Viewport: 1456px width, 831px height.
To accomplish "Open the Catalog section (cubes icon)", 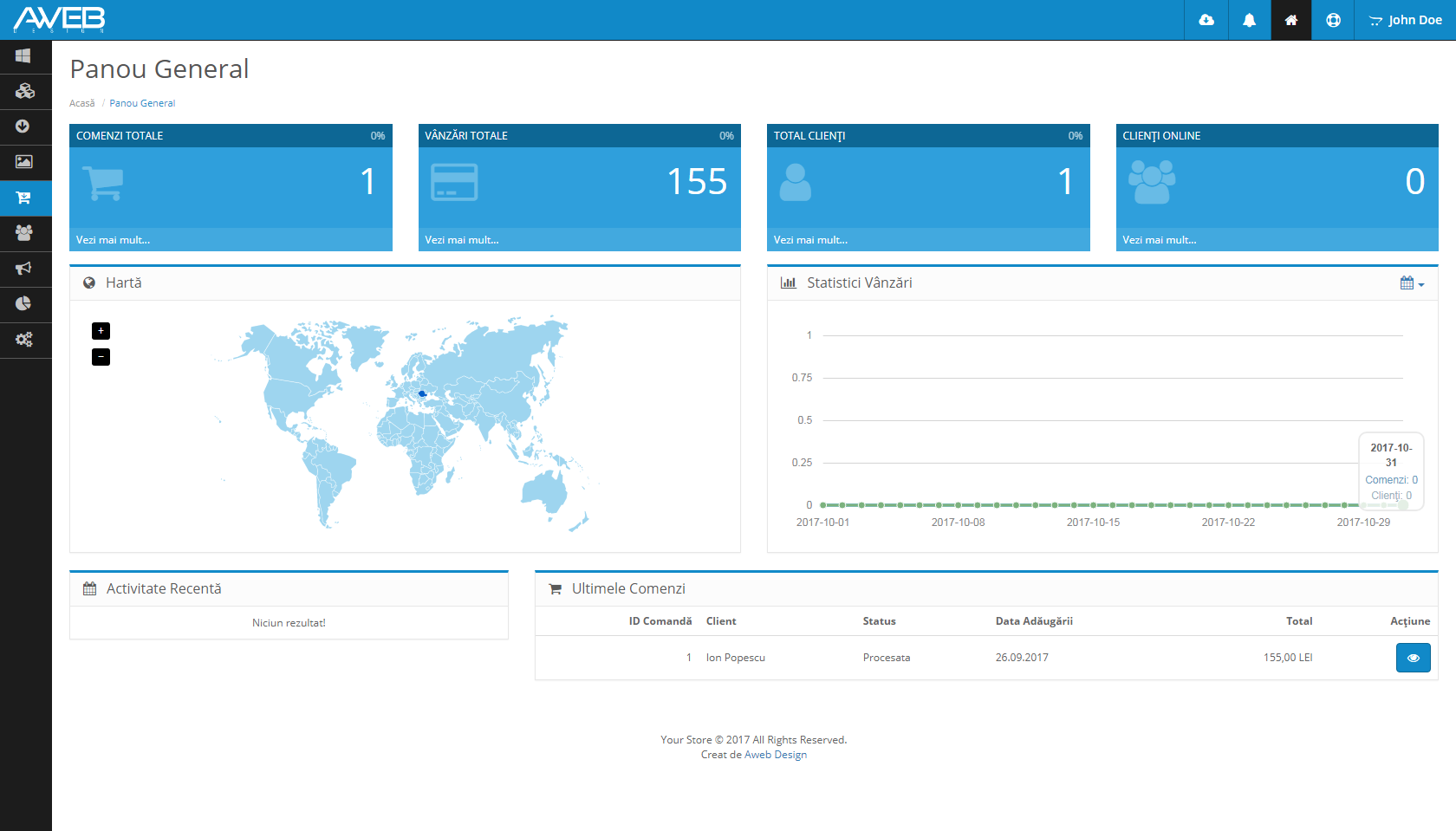I will 23,92.
